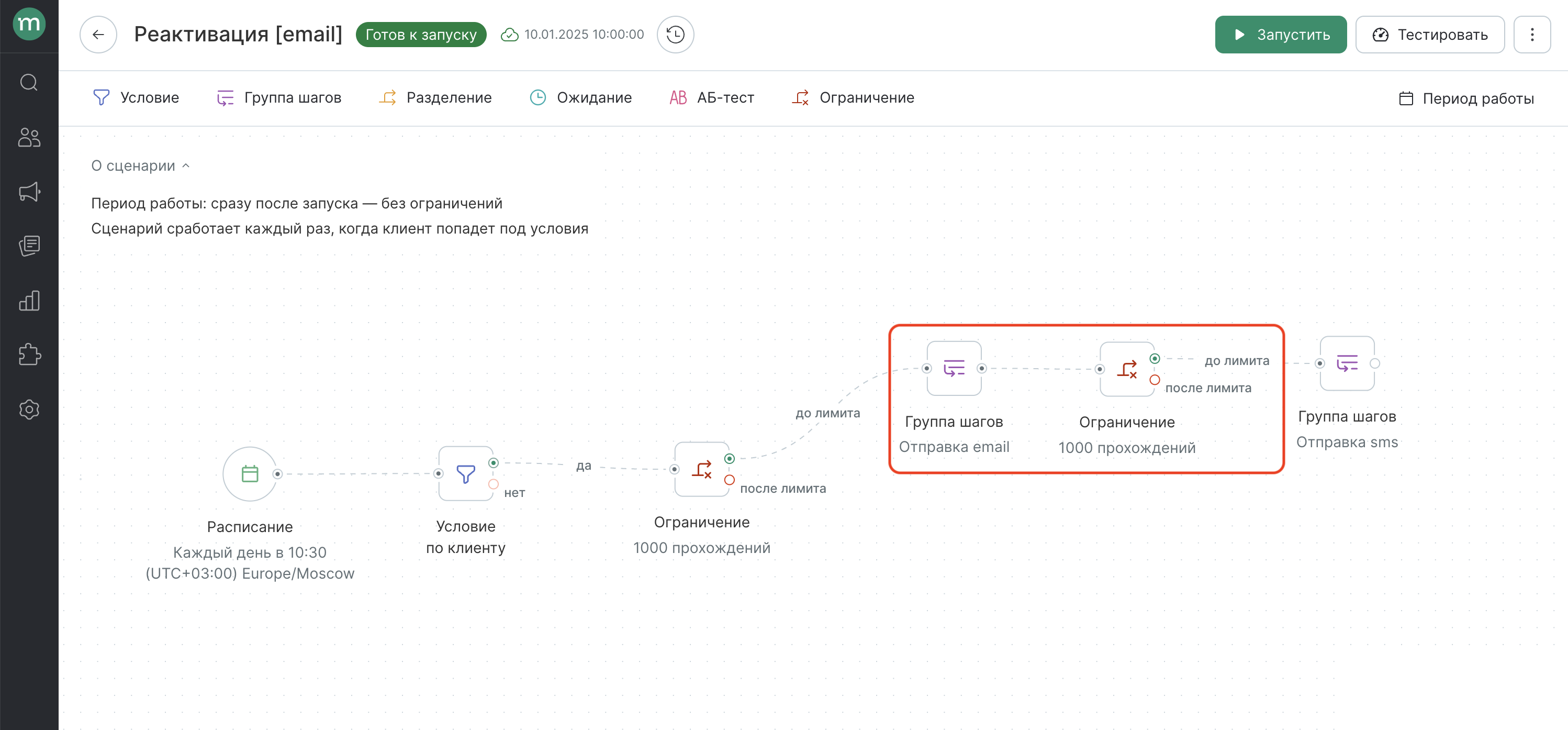
Task: Click the Отправка sms step group node
Action: pyautogui.click(x=1347, y=363)
